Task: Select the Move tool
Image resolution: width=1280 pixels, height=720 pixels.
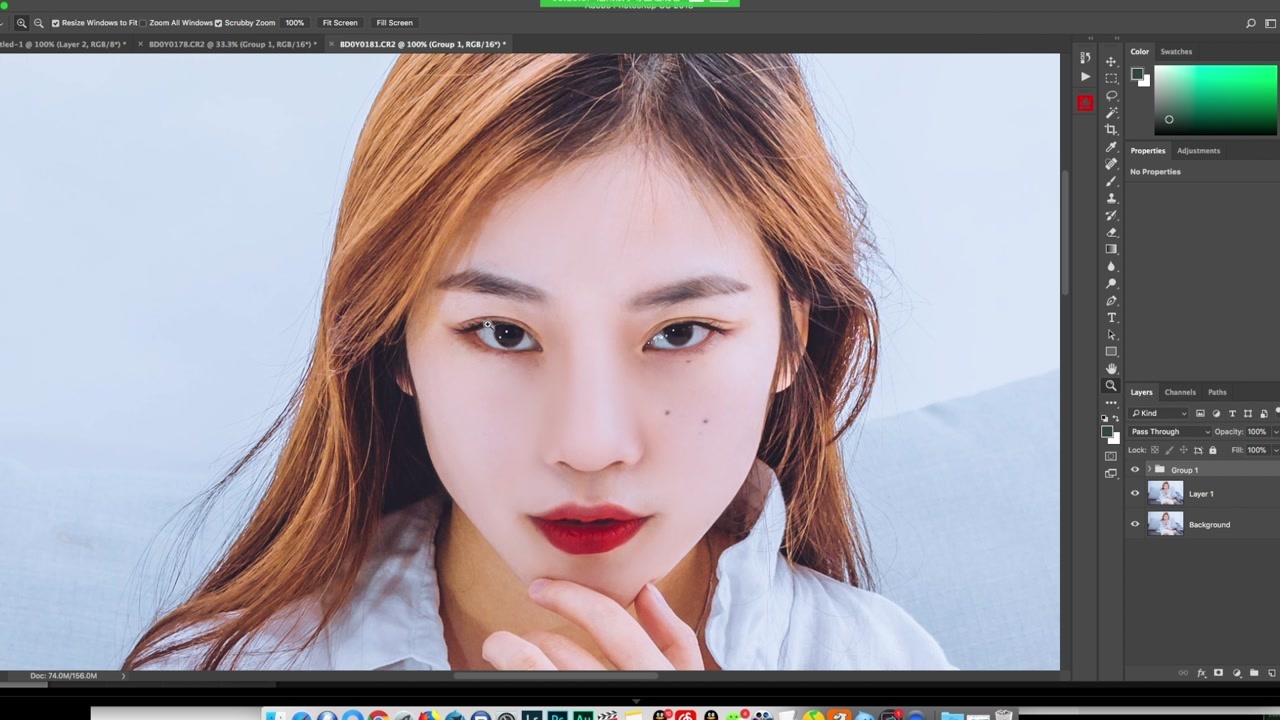Action: (x=1111, y=61)
